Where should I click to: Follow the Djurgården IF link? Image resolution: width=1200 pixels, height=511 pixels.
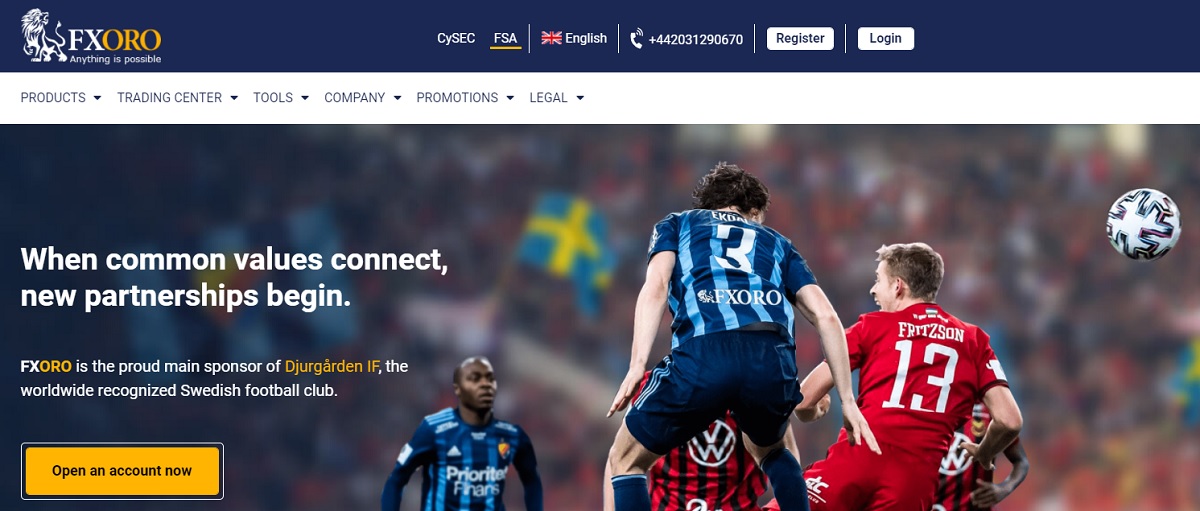point(333,366)
